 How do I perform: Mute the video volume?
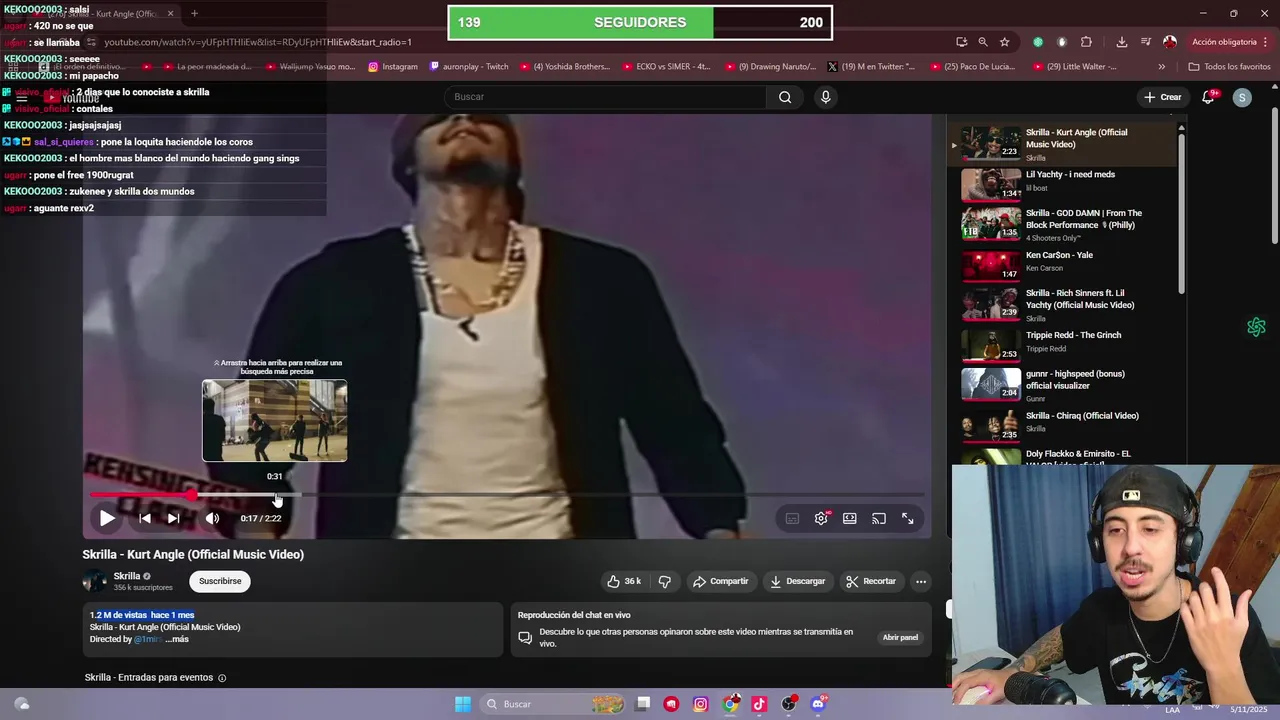tap(212, 518)
